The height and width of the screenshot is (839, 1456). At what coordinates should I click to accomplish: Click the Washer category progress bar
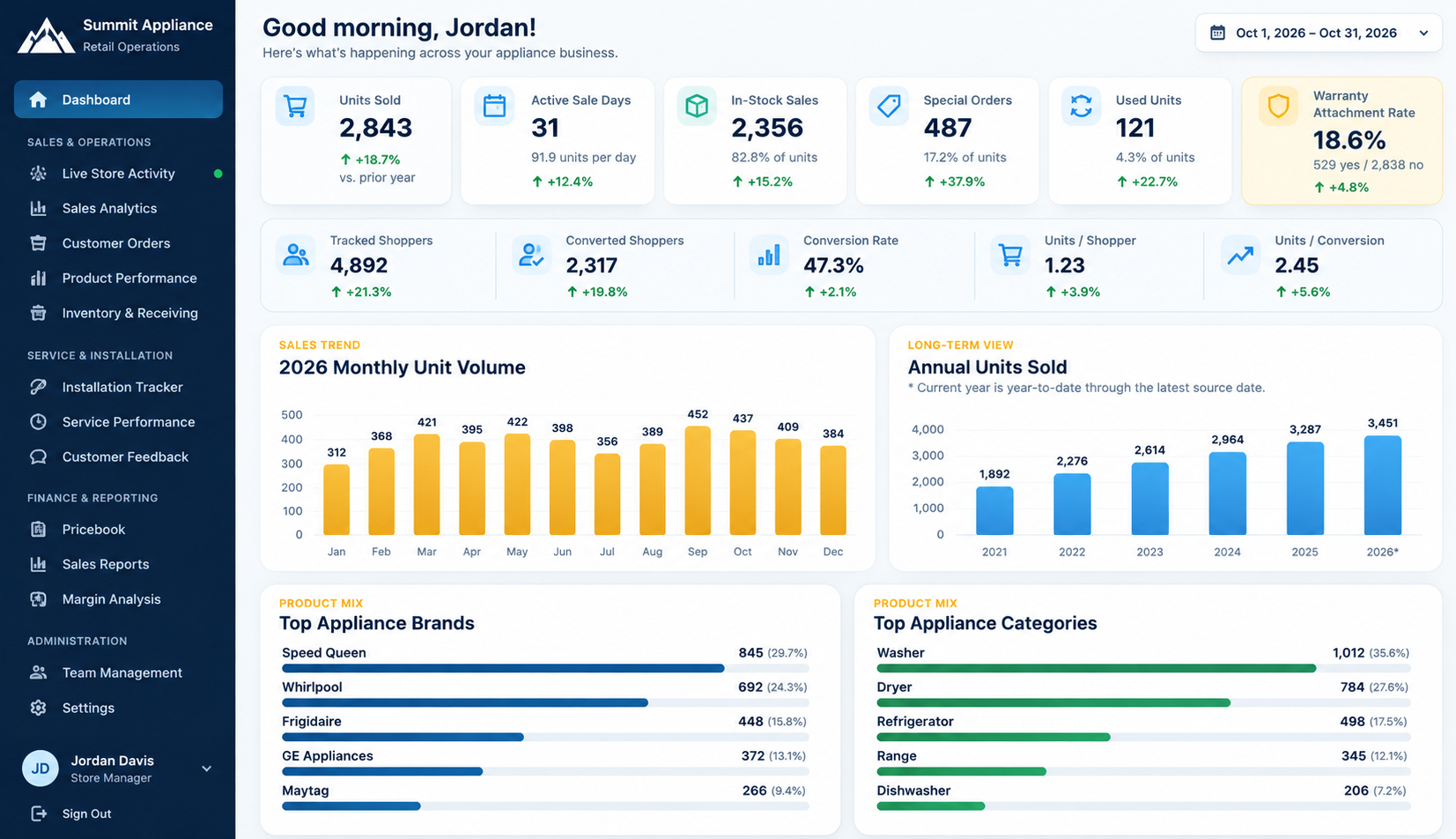(x=1143, y=668)
